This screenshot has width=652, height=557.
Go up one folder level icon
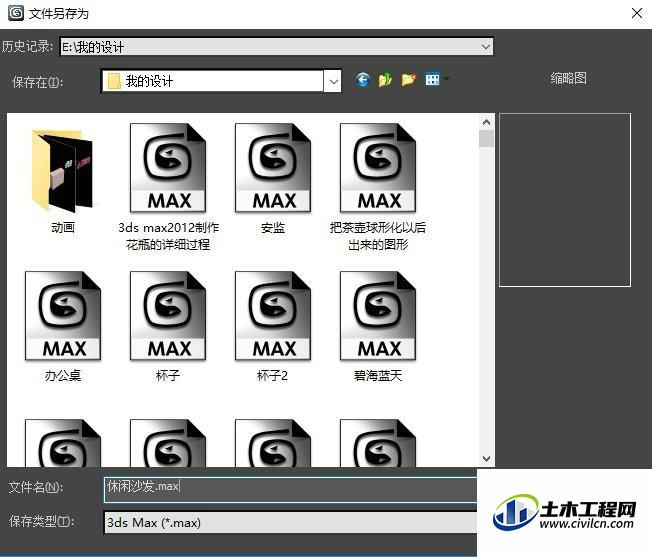tap(385, 79)
